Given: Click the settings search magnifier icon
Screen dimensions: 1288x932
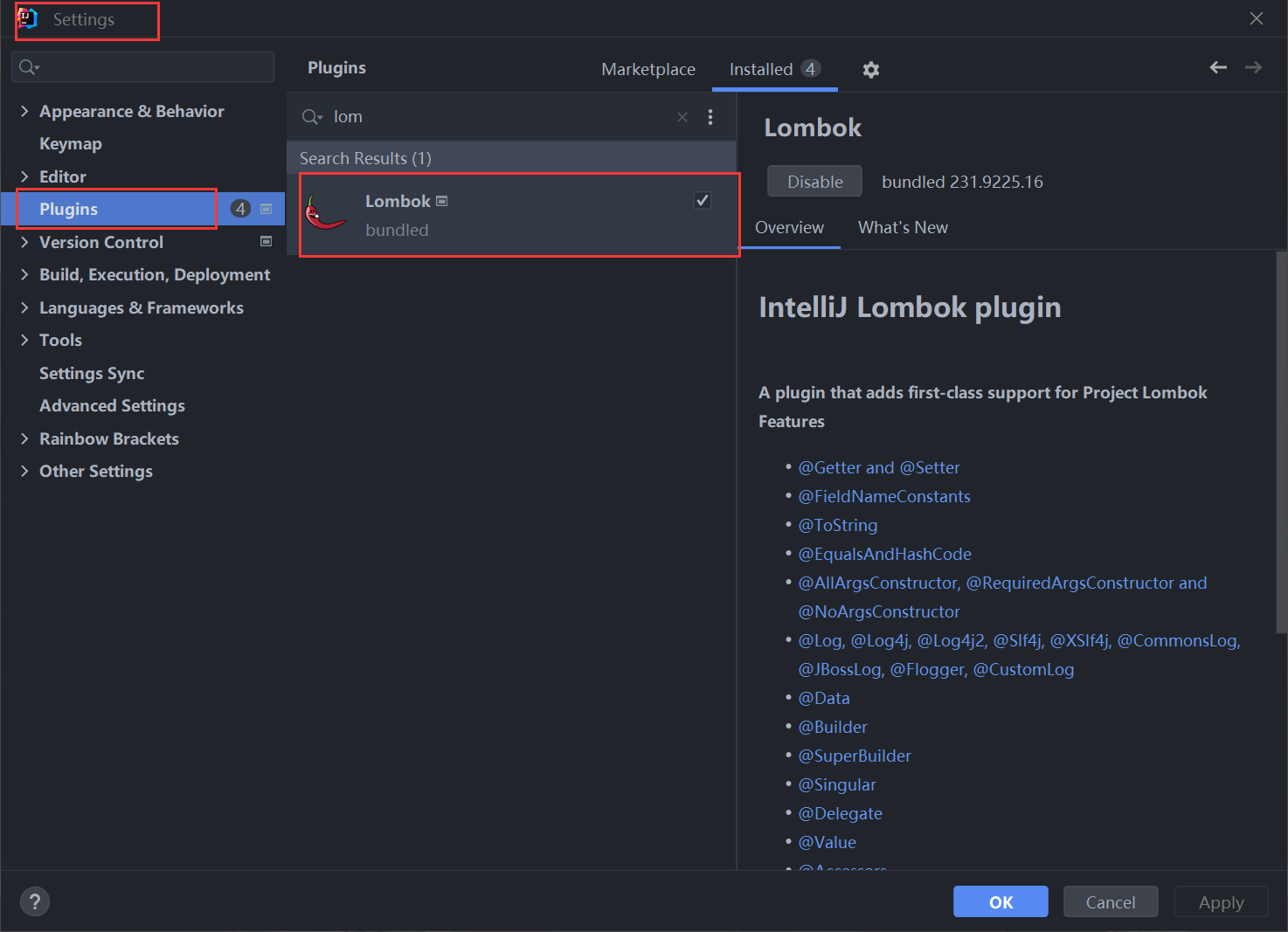Looking at the screenshot, I should pos(29,67).
